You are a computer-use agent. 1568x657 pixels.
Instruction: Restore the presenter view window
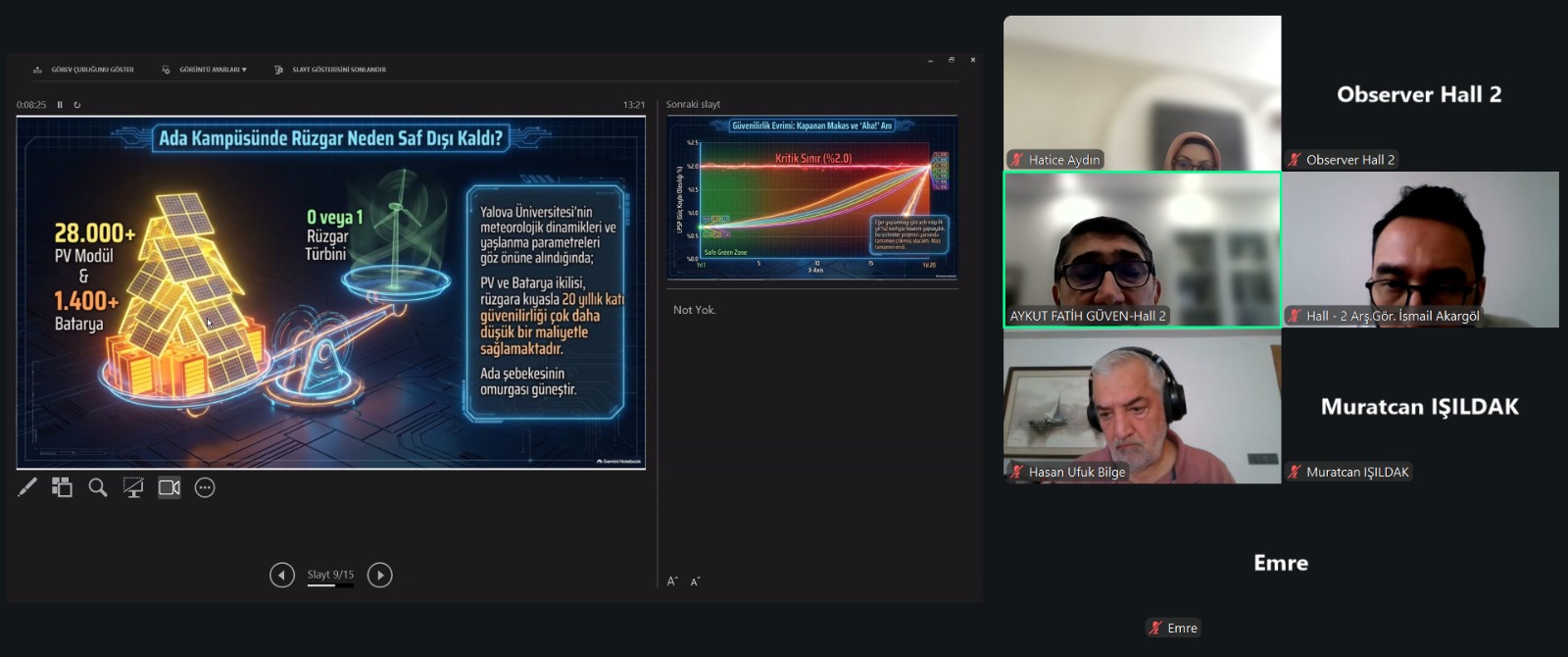tap(952, 61)
